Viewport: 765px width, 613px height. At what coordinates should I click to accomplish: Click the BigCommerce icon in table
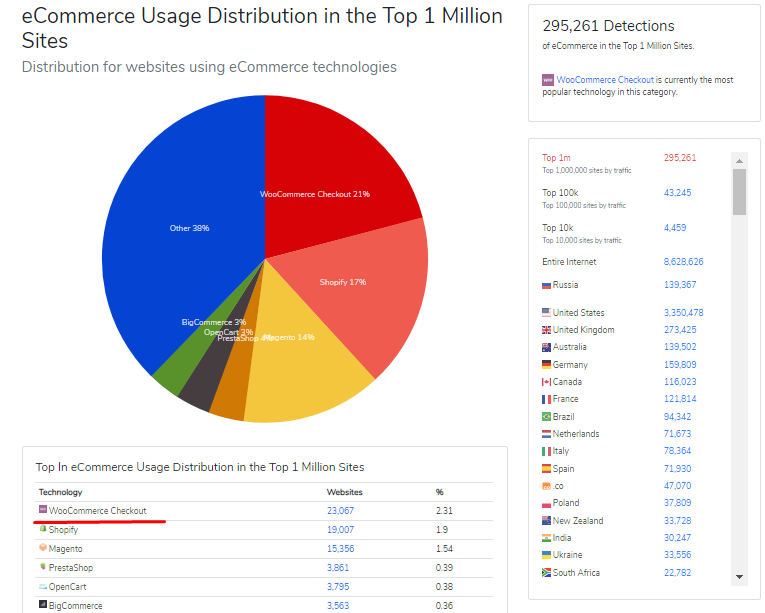[43, 604]
